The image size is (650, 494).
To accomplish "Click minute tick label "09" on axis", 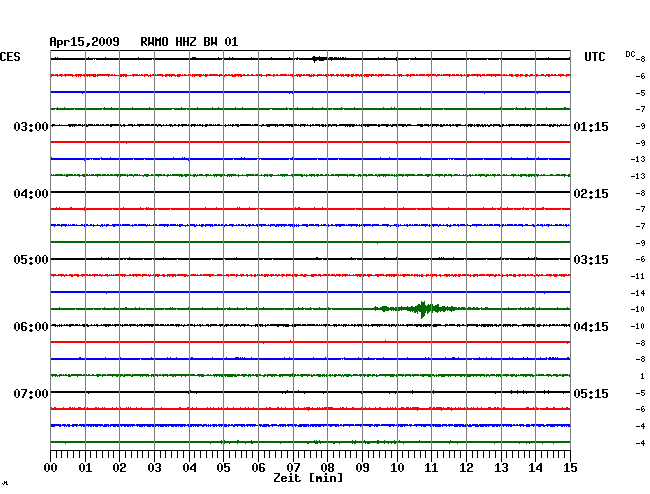I will pyautogui.click(x=362, y=468).
